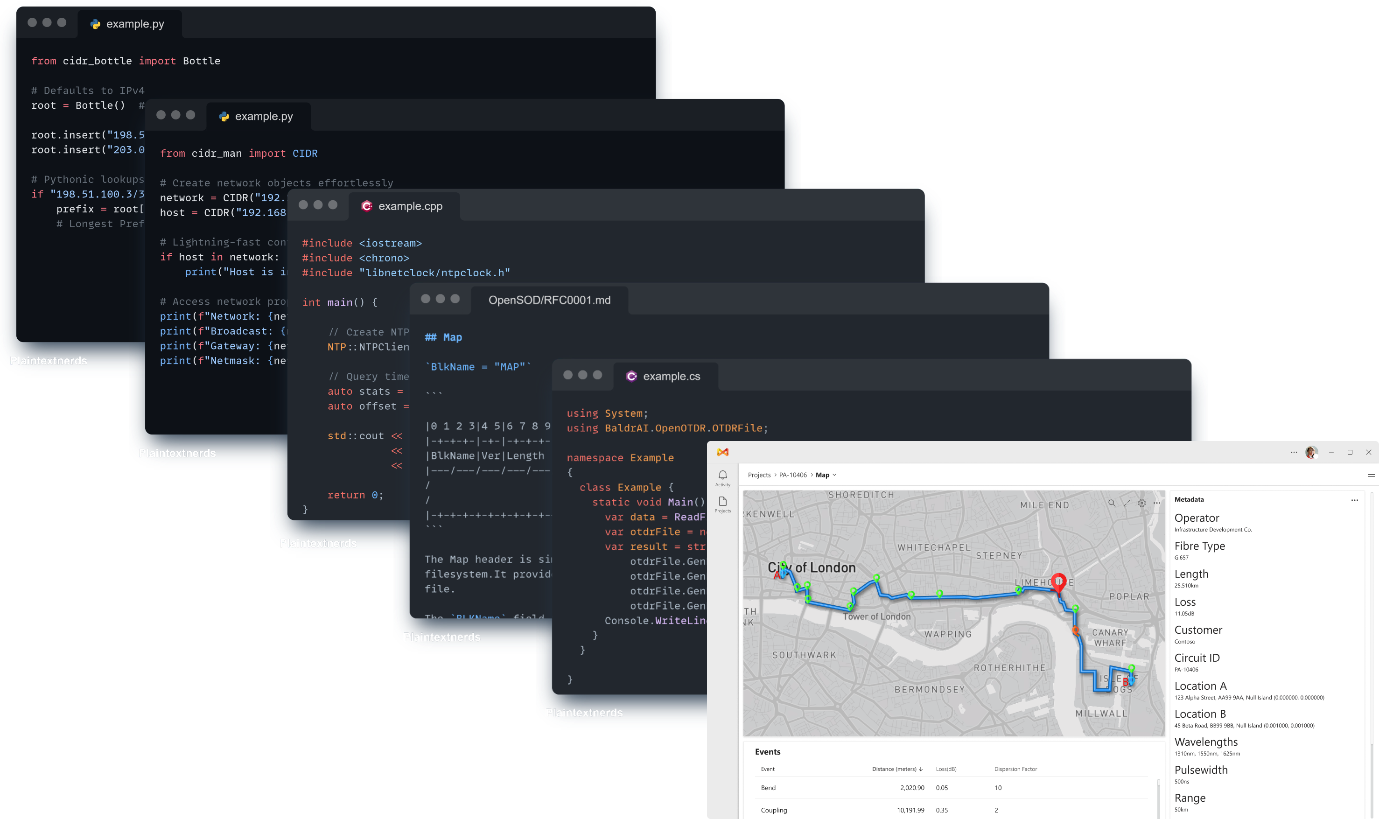1400x840 pixels.
Task: Click the C++ file icon on example.cpp tab
Action: pyautogui.click(x=367, y=206)
